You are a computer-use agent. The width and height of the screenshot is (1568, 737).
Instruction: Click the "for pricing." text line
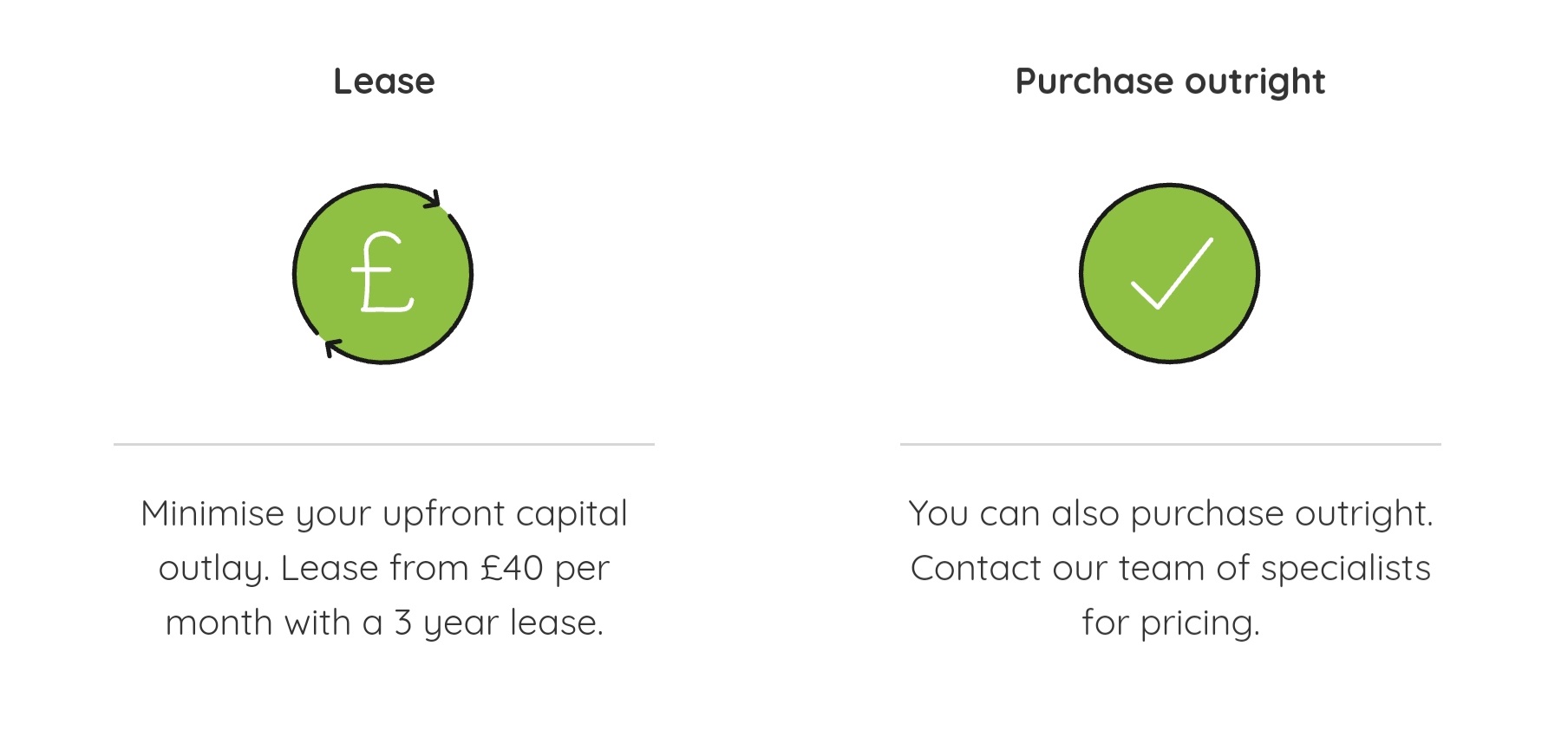[1170, 623]
